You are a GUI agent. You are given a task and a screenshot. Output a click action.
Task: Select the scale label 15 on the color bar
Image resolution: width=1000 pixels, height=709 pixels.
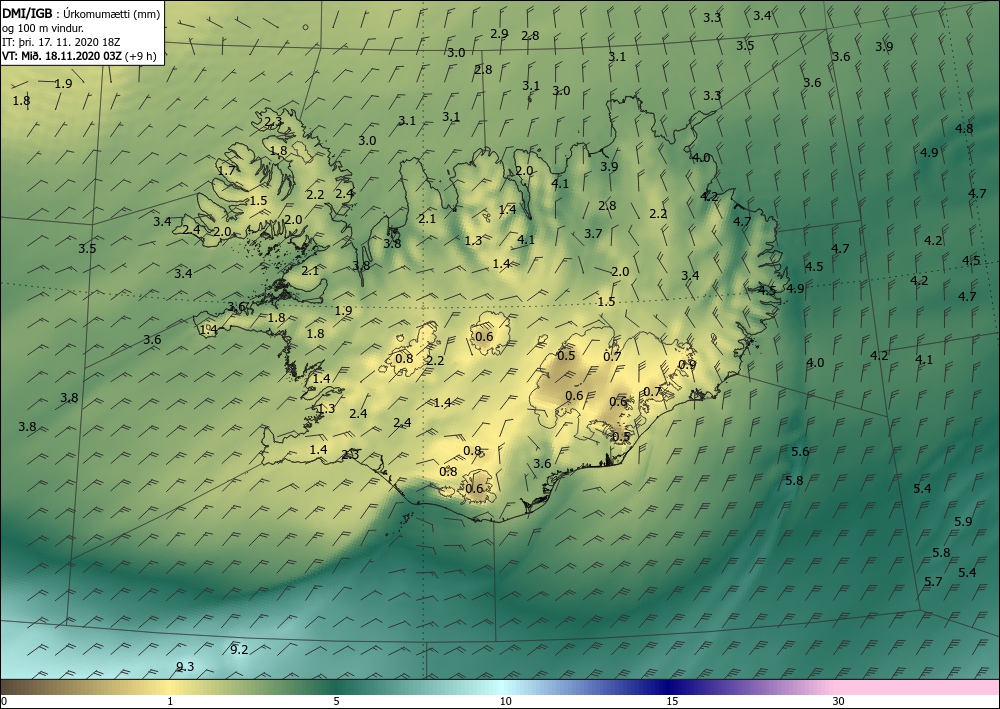tap(672, 702)
